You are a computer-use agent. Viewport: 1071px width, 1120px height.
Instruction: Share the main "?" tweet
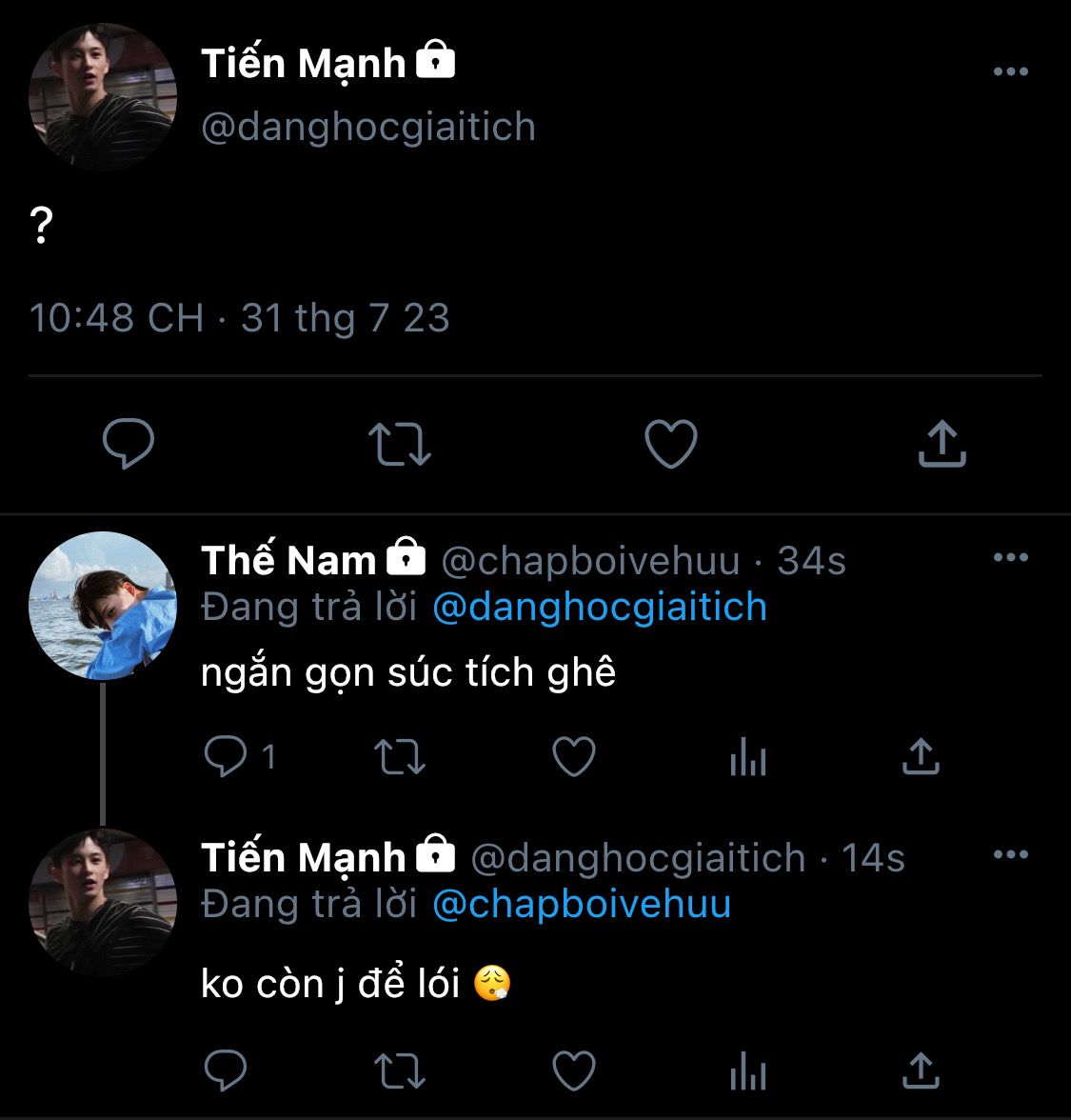pyautogui.click(x=942, y=444)
